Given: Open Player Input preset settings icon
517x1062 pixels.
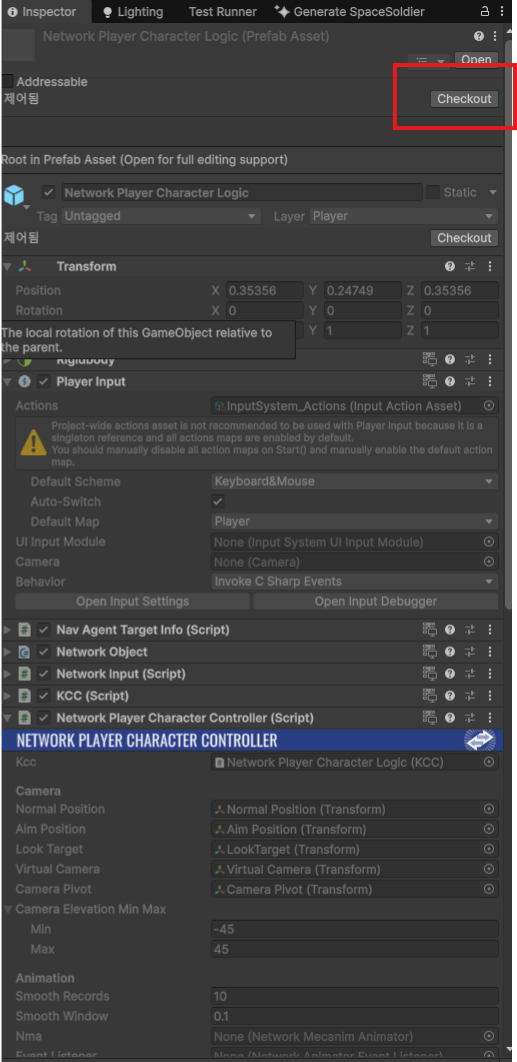Looking at the screenshot, I should 470,382.
